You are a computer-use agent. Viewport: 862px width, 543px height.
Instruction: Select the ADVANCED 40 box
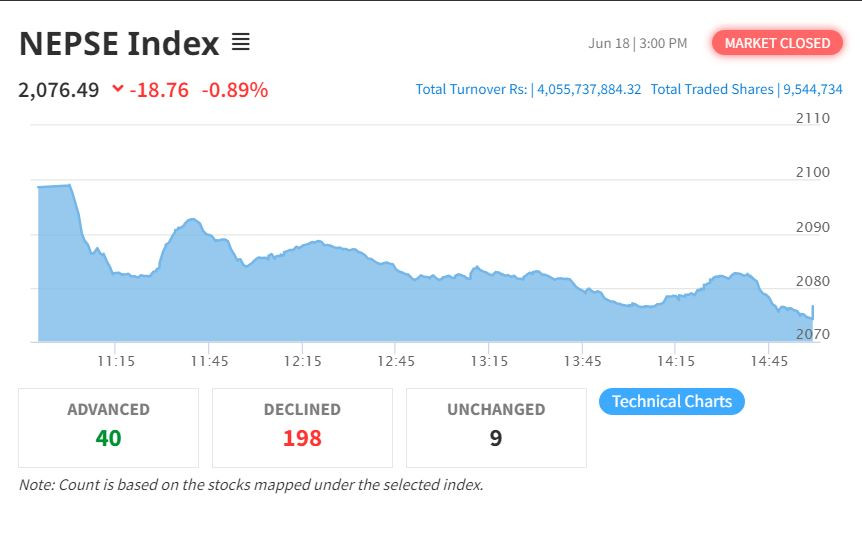tap(108, 428)
